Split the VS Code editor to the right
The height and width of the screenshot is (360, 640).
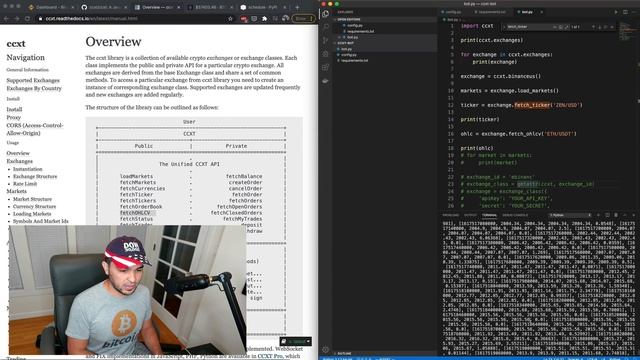[625, 12]
